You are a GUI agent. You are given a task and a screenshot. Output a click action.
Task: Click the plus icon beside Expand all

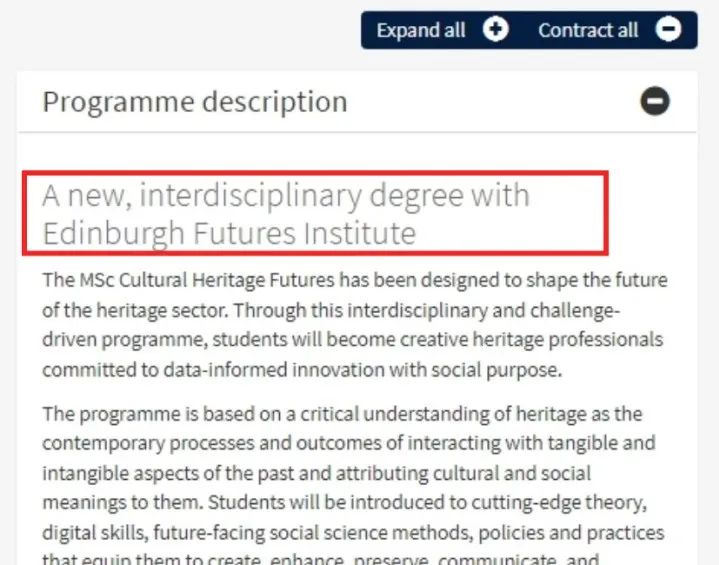(x=495, y=30)
